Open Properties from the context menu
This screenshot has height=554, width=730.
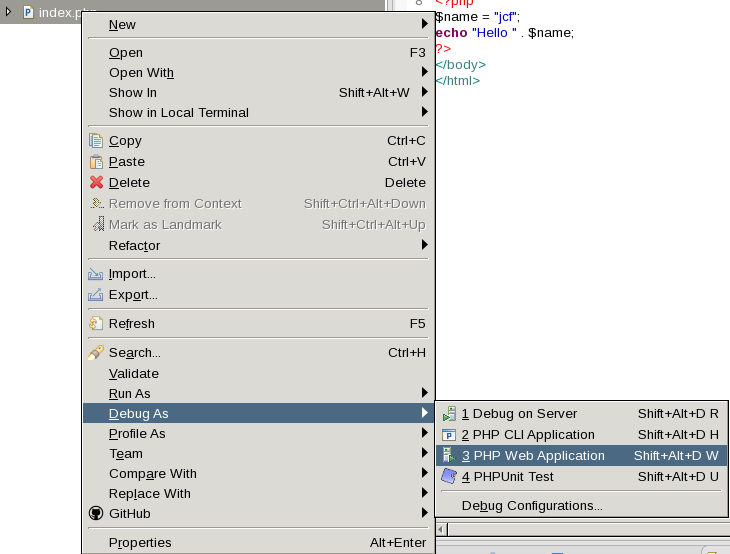(258, 542)
